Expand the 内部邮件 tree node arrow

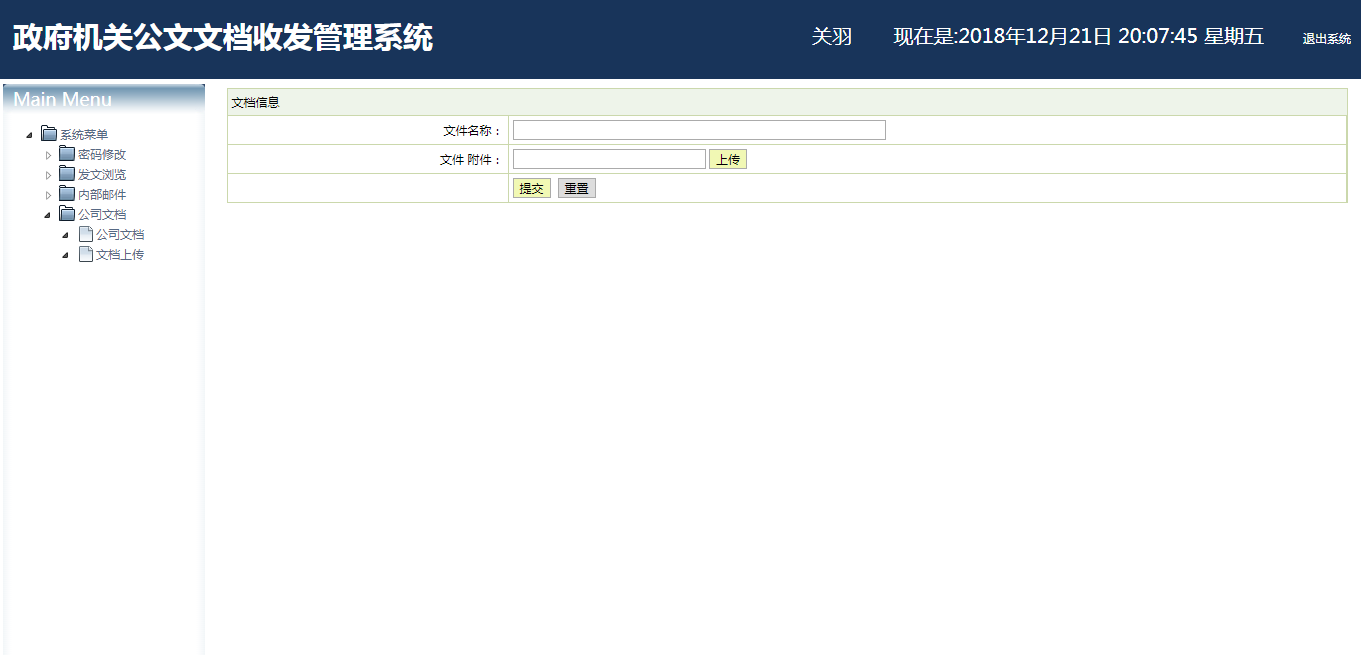tap(47, 195)
